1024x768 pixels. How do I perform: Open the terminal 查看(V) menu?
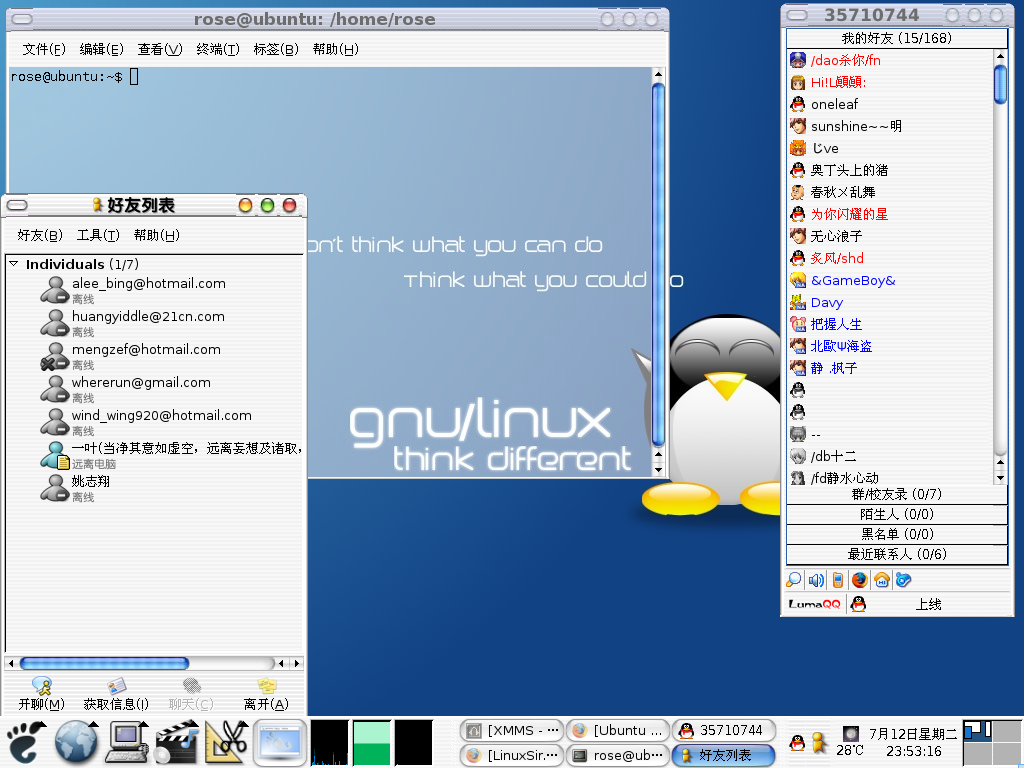(x=160, y=49)
